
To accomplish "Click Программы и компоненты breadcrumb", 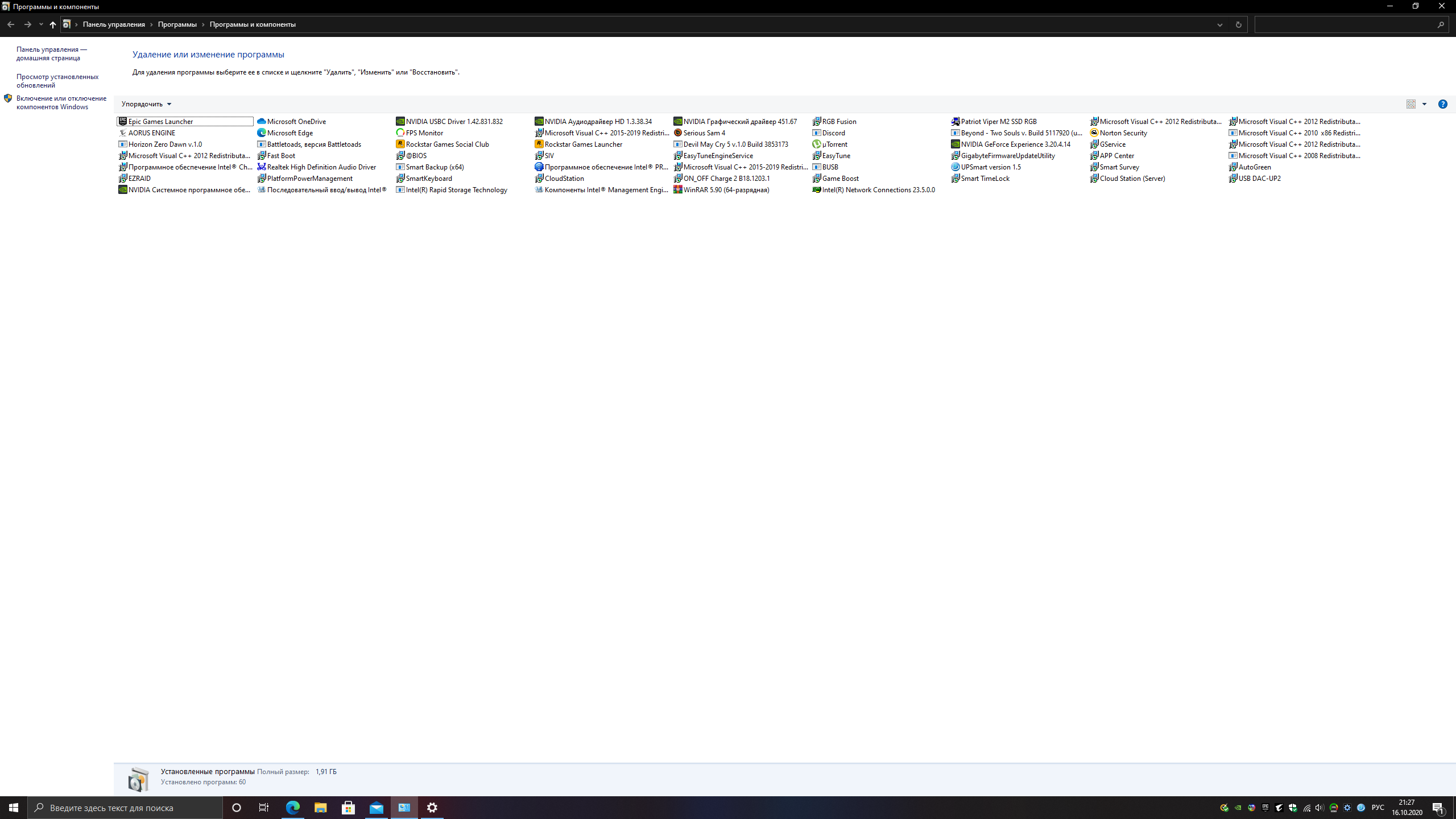I will coord(253,24).
